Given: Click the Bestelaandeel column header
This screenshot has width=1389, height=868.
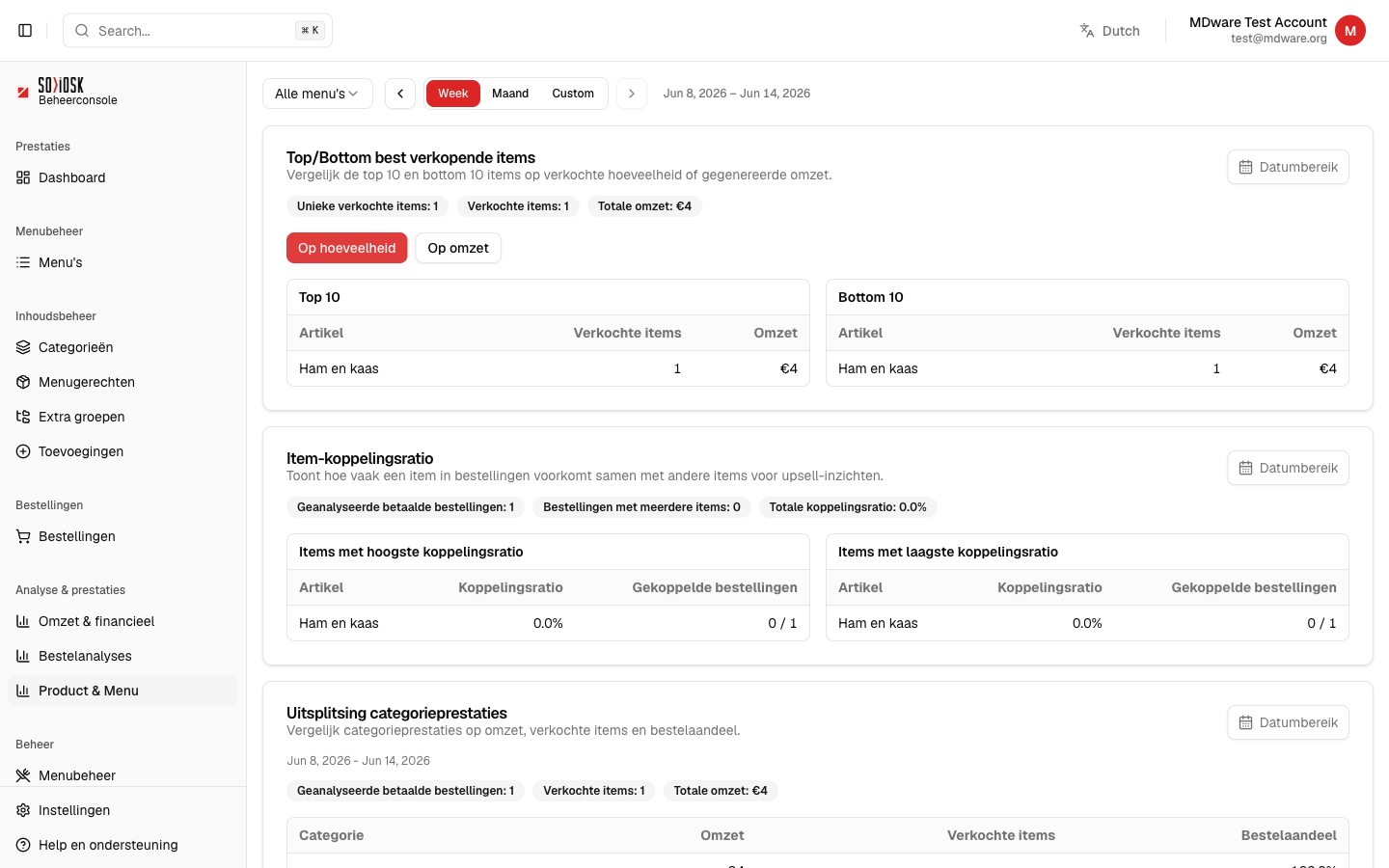Looking at the screenshot, I should [1289, 835].
